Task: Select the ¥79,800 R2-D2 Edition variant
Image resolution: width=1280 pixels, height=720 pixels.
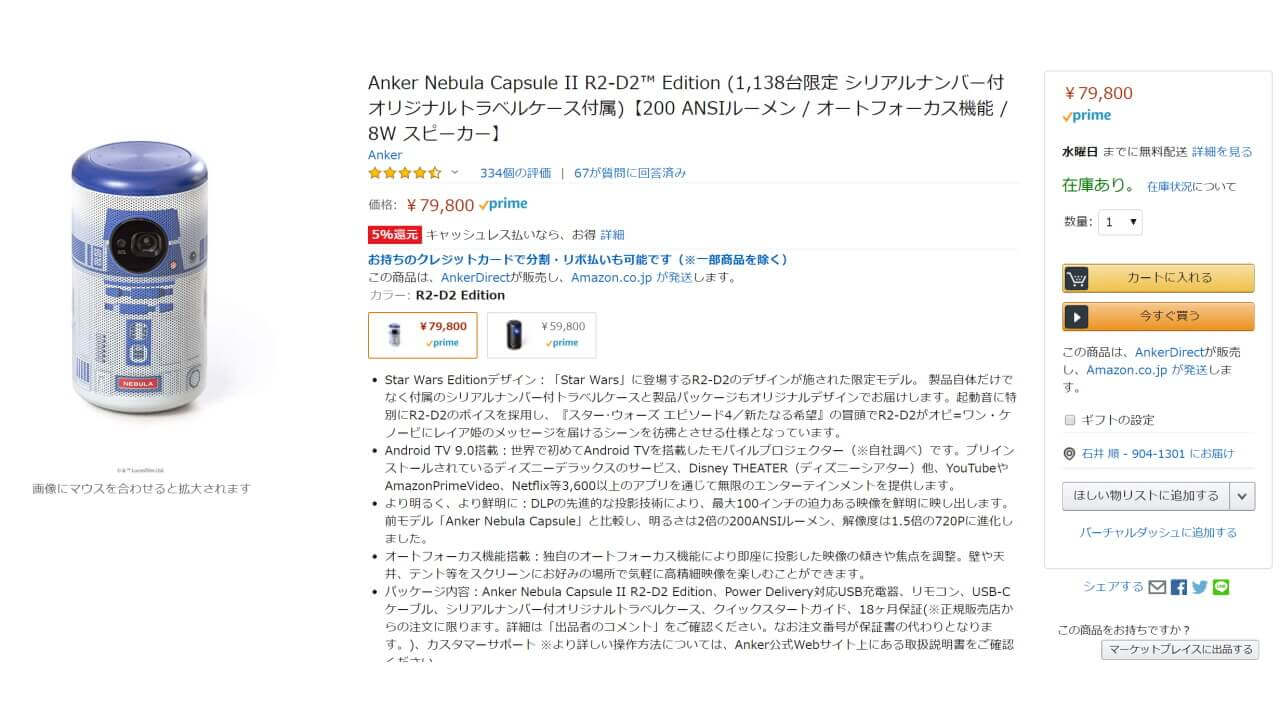Action: pos(423,335)
